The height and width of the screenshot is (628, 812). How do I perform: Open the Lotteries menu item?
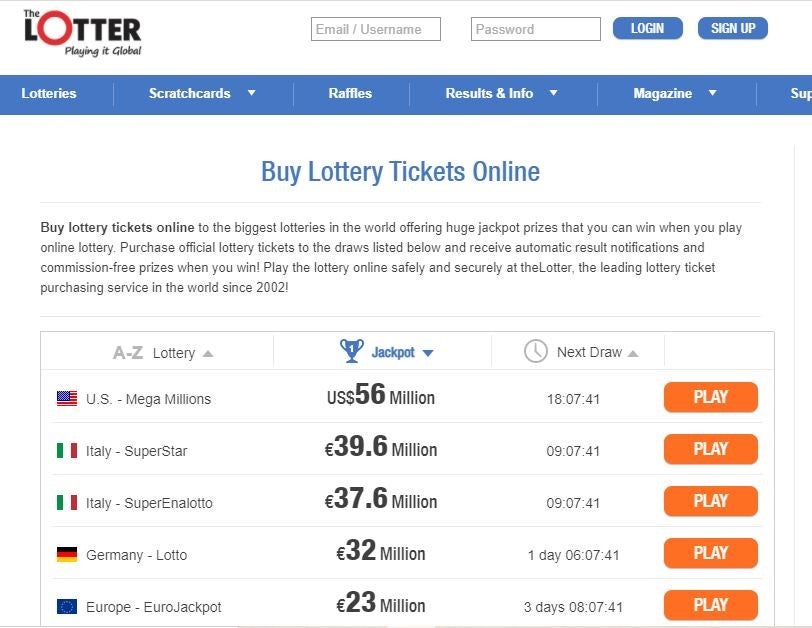point(49,93)
